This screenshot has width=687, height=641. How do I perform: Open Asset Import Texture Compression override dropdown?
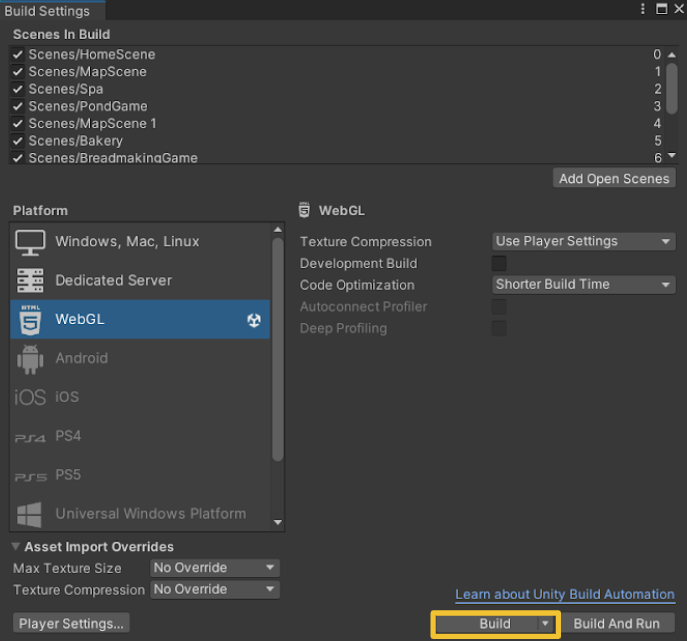[x=215, y=589]
